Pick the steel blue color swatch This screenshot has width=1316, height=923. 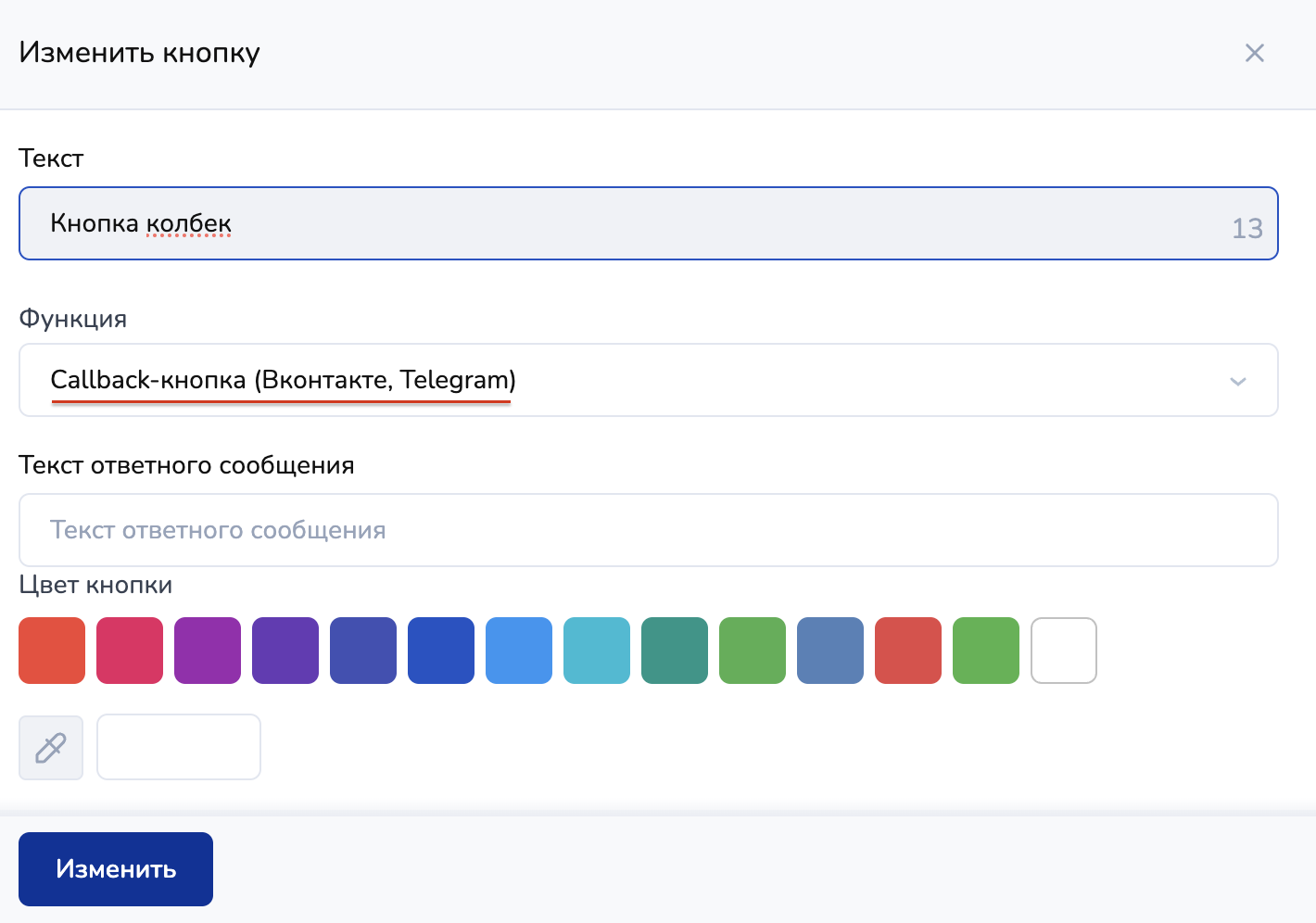pyautogui.click(x=830, y=651)
